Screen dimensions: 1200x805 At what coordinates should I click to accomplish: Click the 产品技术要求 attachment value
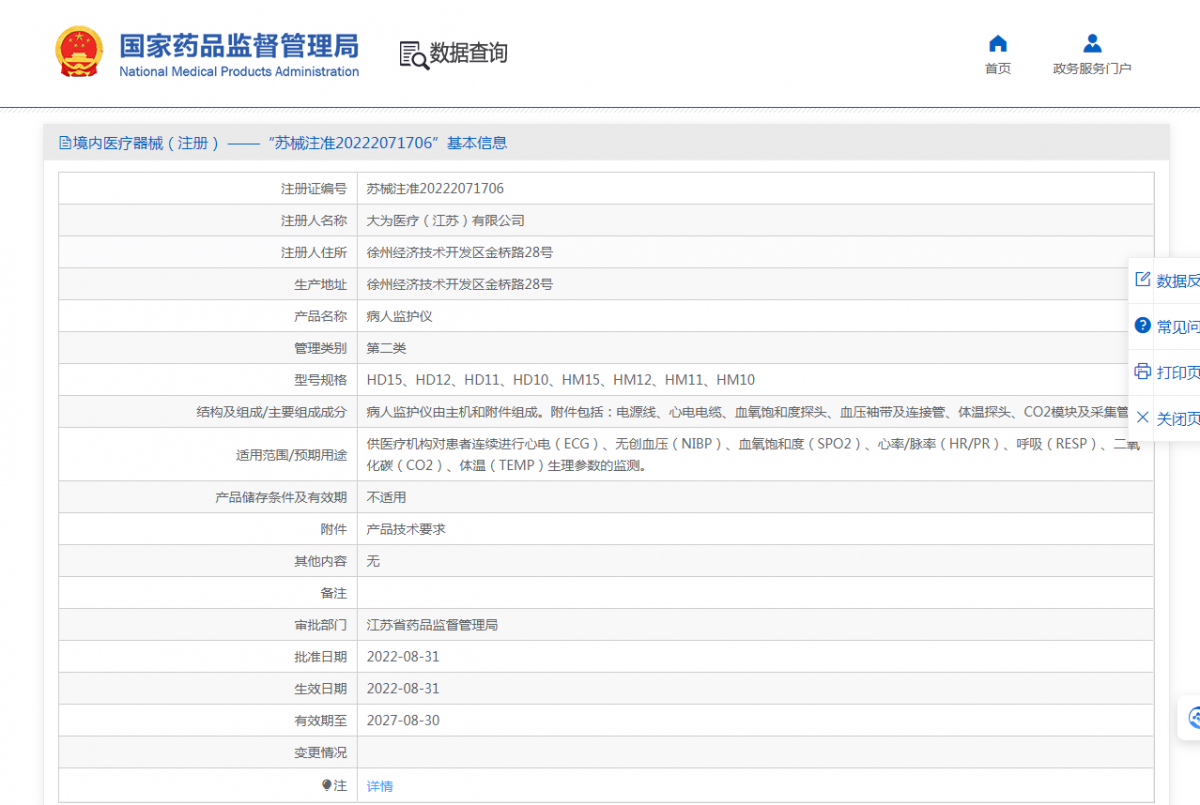tap(406, 529)
